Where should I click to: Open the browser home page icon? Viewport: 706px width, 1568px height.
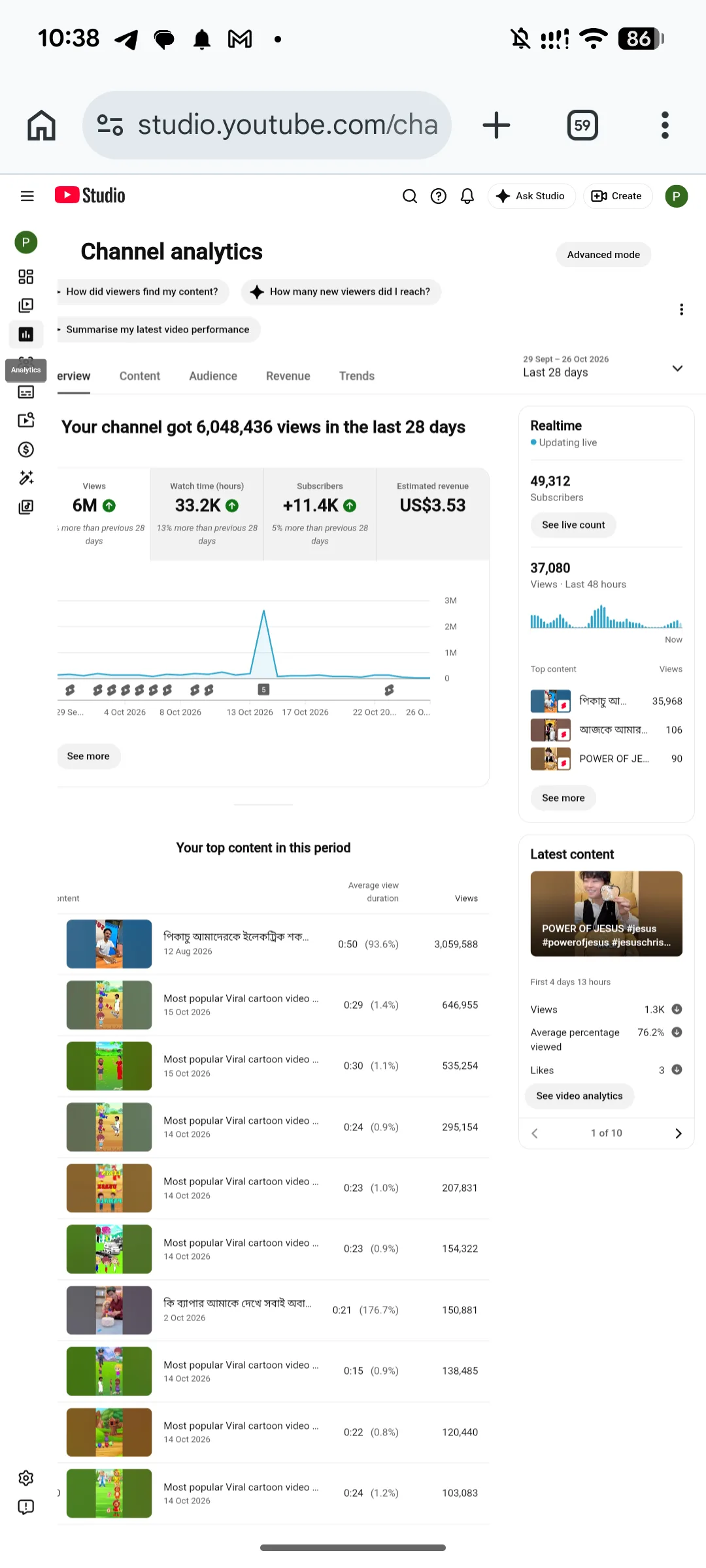tap(41, 125)
